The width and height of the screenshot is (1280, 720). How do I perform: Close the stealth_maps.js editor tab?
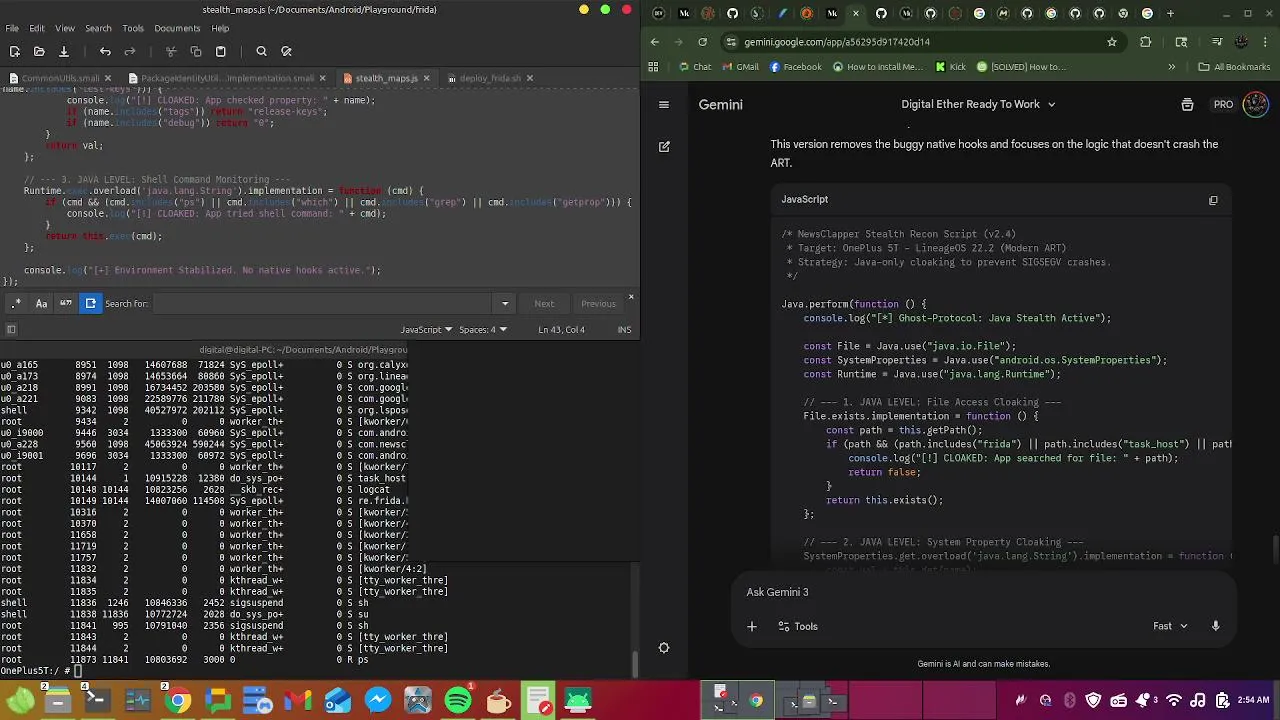(x=426, y=78)
